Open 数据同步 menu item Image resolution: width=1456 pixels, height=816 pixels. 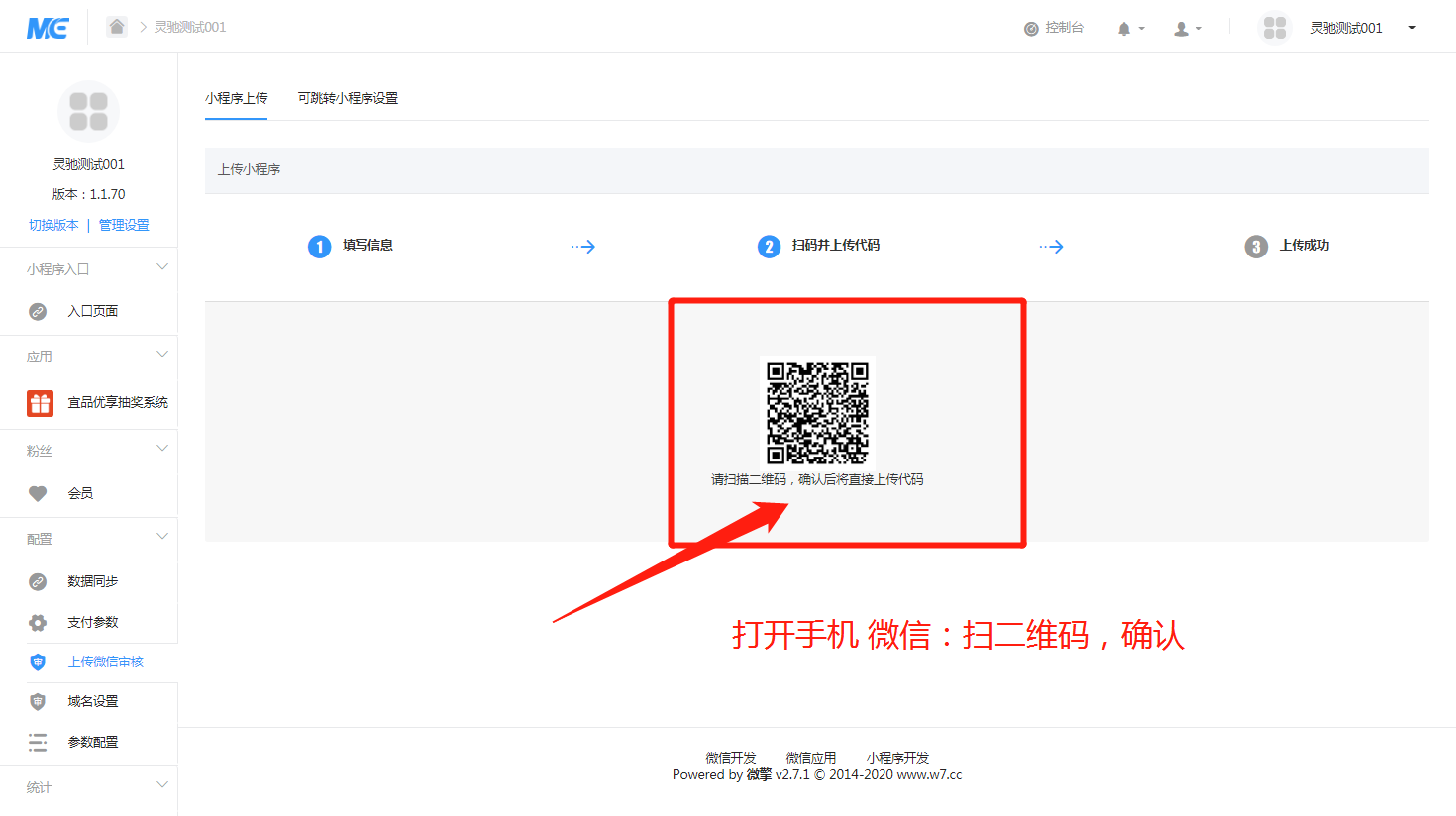(92, 581)
